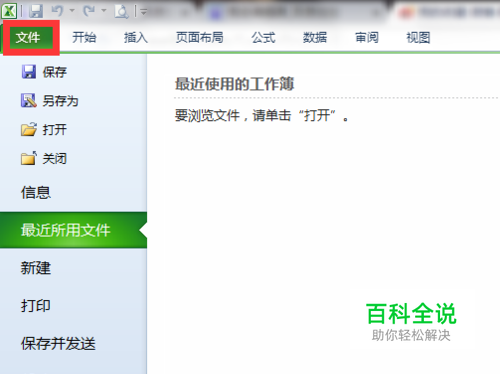
Task: Click the Undo arrow in quick access toolbar
Action: pyautogui.click(x=57, y=11)
